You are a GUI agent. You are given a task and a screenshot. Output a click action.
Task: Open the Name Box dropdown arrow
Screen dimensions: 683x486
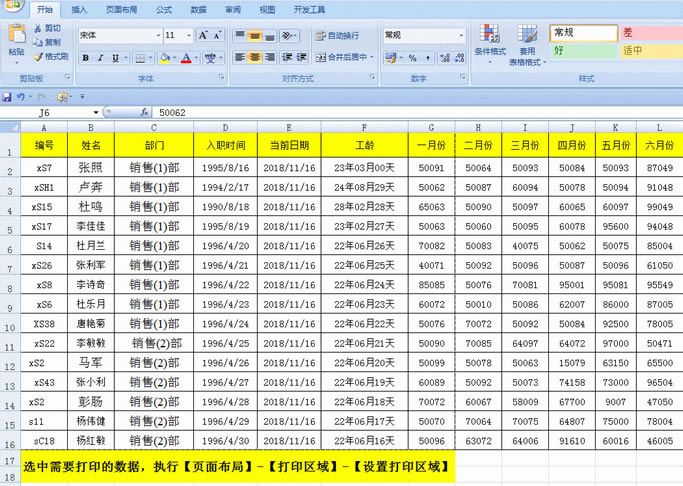[x=96, y=113]
